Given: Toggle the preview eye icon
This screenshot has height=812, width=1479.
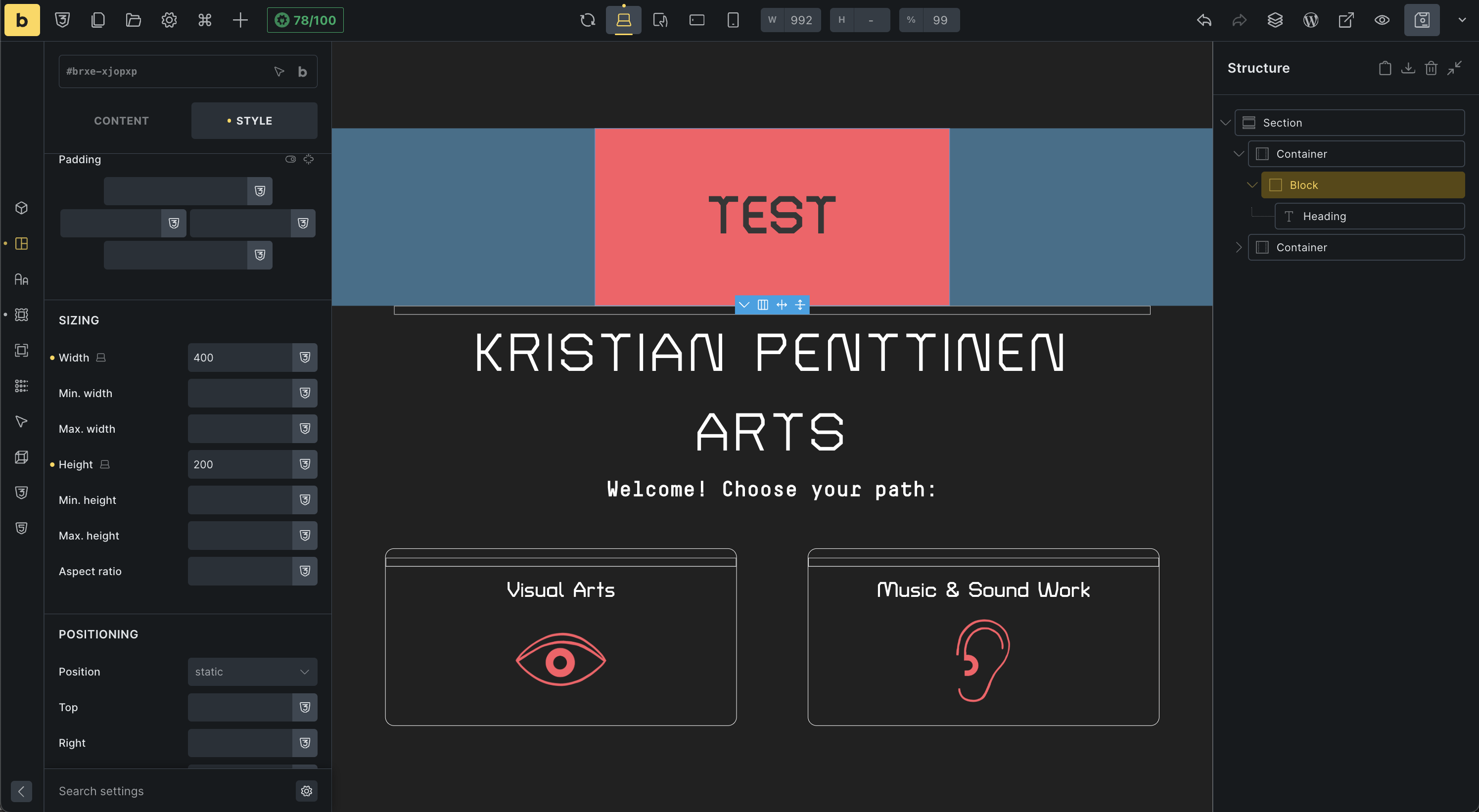Looking at the screenshot, I should click(x=1382, y=20).
